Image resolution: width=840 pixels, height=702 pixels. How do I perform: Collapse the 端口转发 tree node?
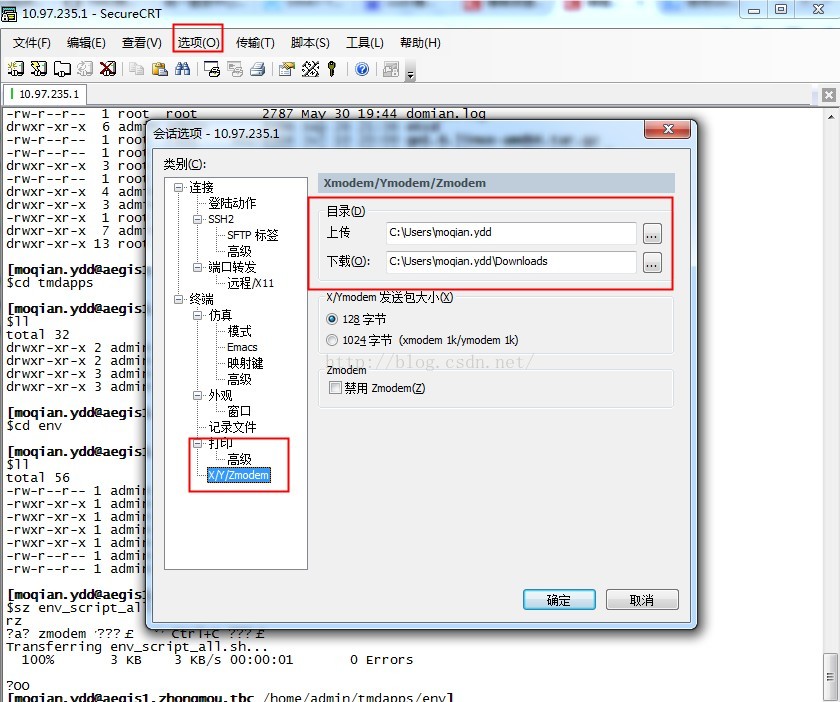click(x=197, y=267)
